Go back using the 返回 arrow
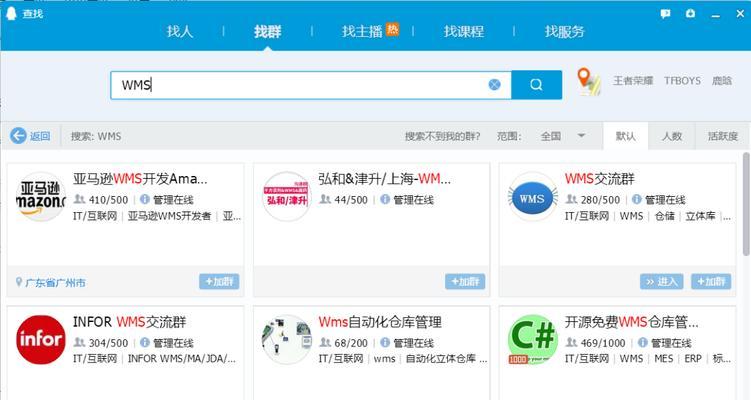 (x=30, y=136)
